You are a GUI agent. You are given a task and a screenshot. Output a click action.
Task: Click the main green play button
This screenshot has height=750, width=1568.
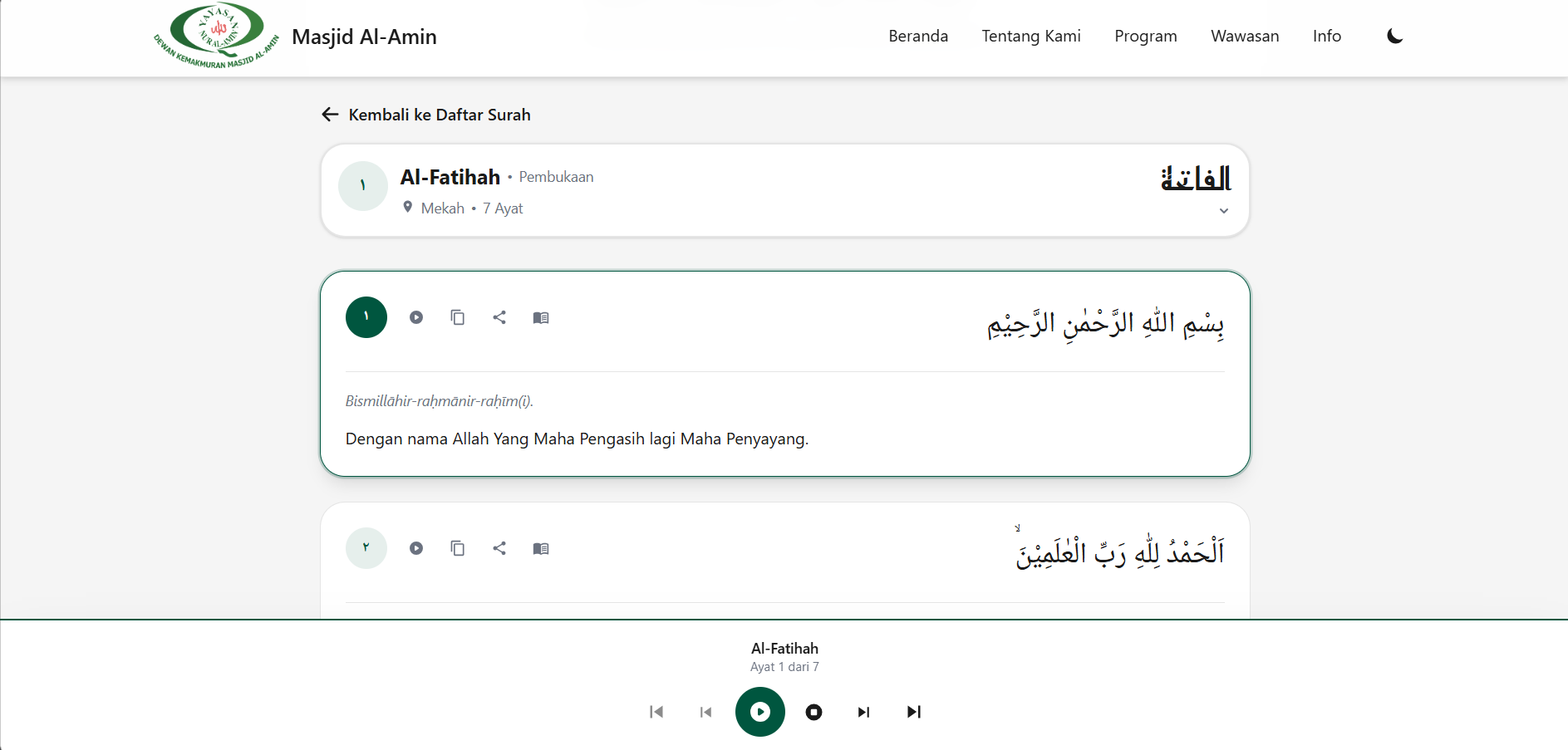click(760, 712)
